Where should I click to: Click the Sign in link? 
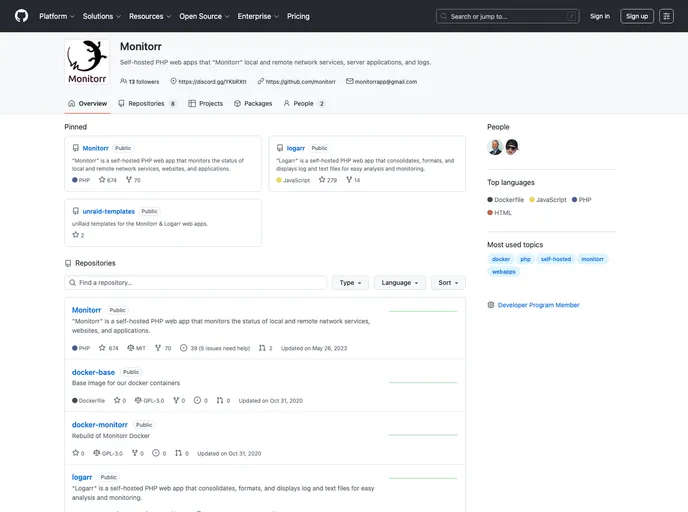[x=600, y=16]
